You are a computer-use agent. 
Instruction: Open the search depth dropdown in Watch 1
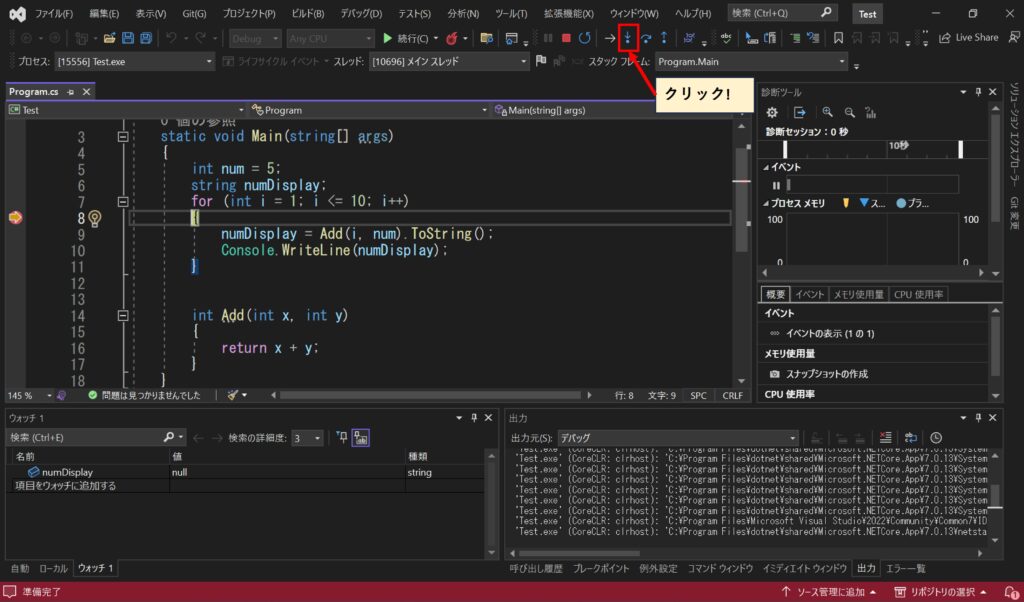point(308,437)
